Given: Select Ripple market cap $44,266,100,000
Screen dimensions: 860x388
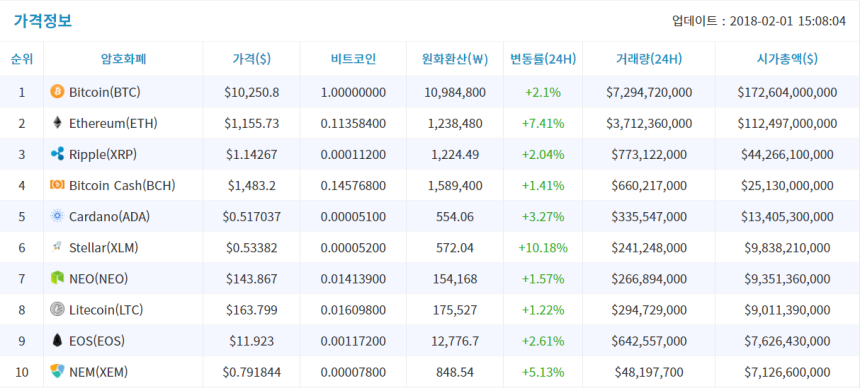Looking at the screenshot, I should pyautogui.click(x=787, y=155).
